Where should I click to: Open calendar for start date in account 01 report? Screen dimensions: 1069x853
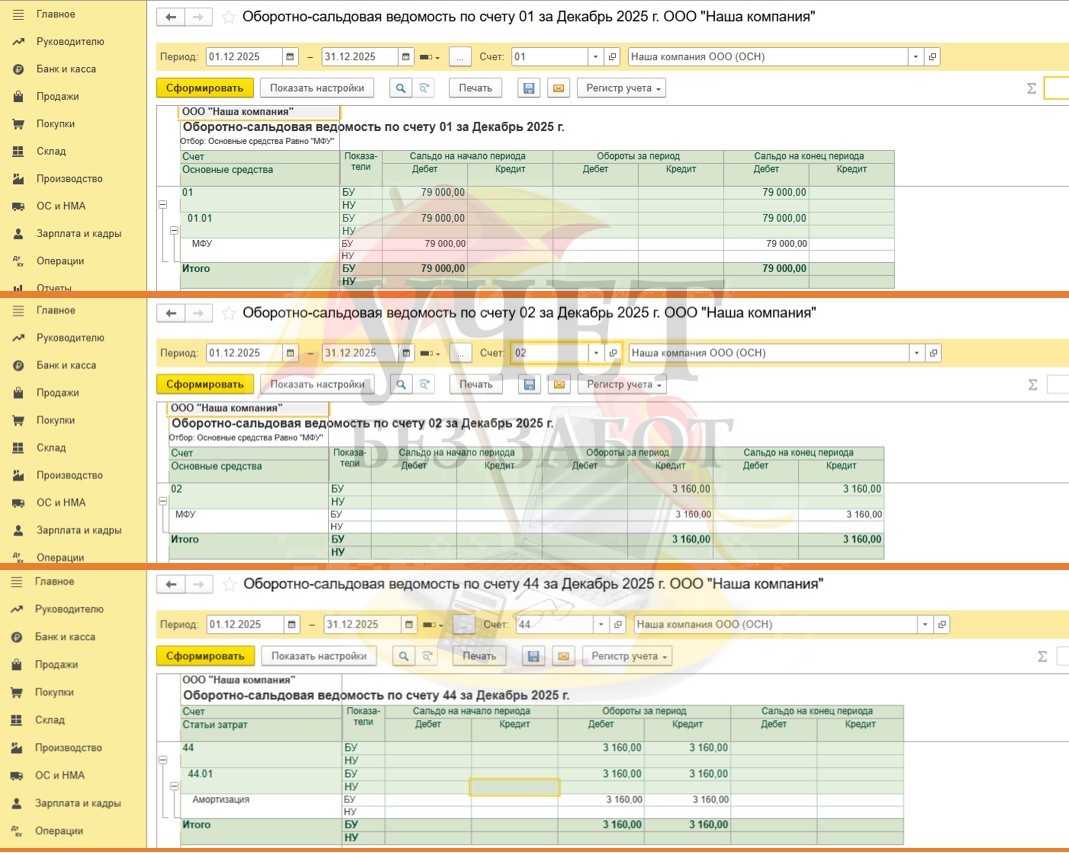pos(290,57)
